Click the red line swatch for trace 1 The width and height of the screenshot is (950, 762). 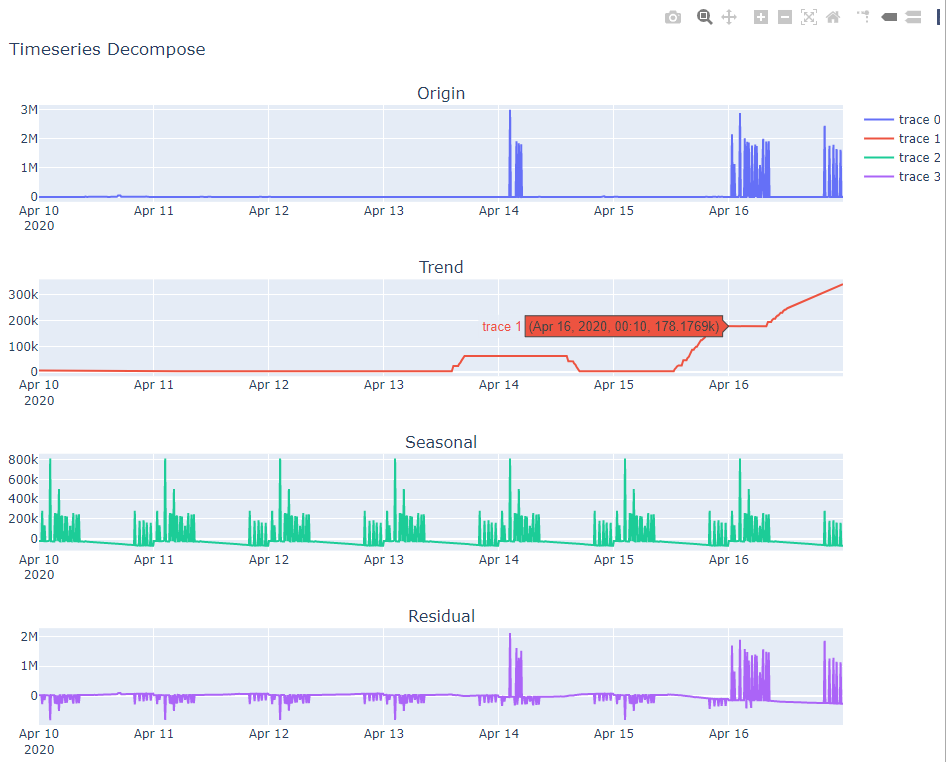coord(879,139)
